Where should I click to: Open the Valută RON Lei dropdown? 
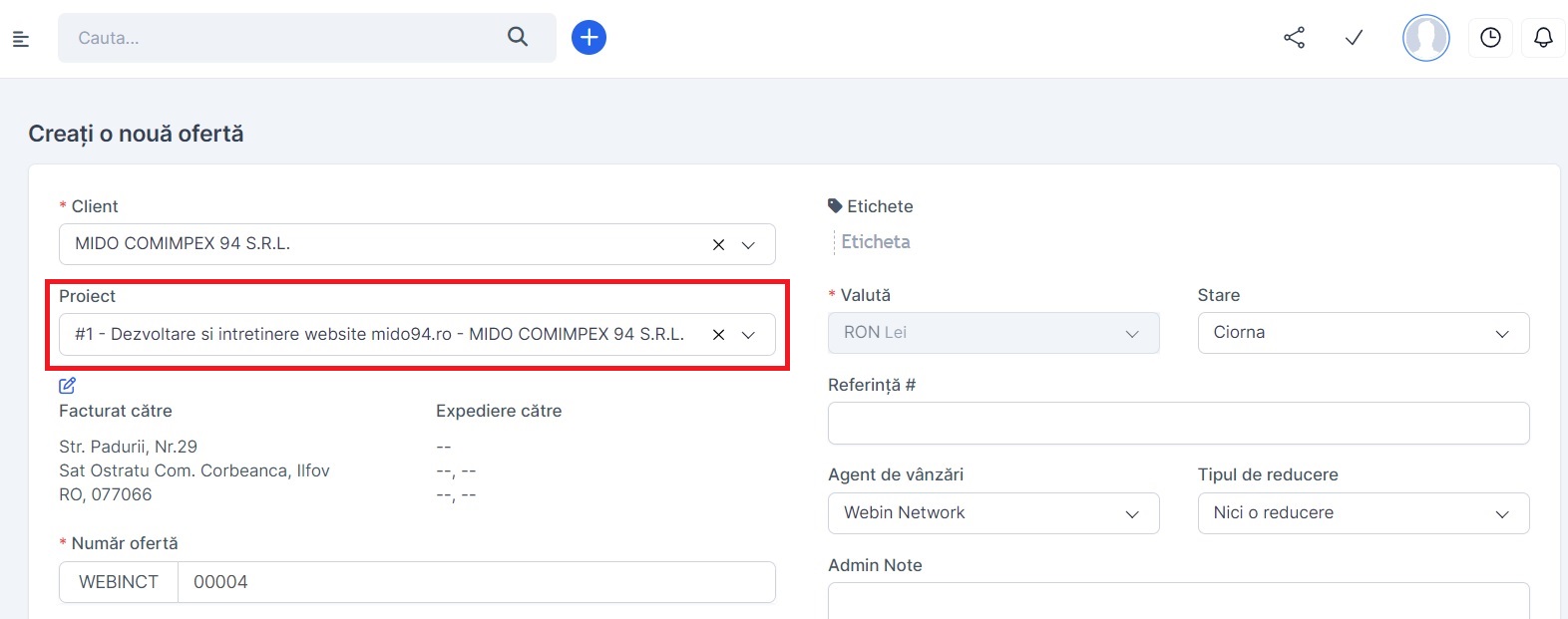[x=993, y=333]
